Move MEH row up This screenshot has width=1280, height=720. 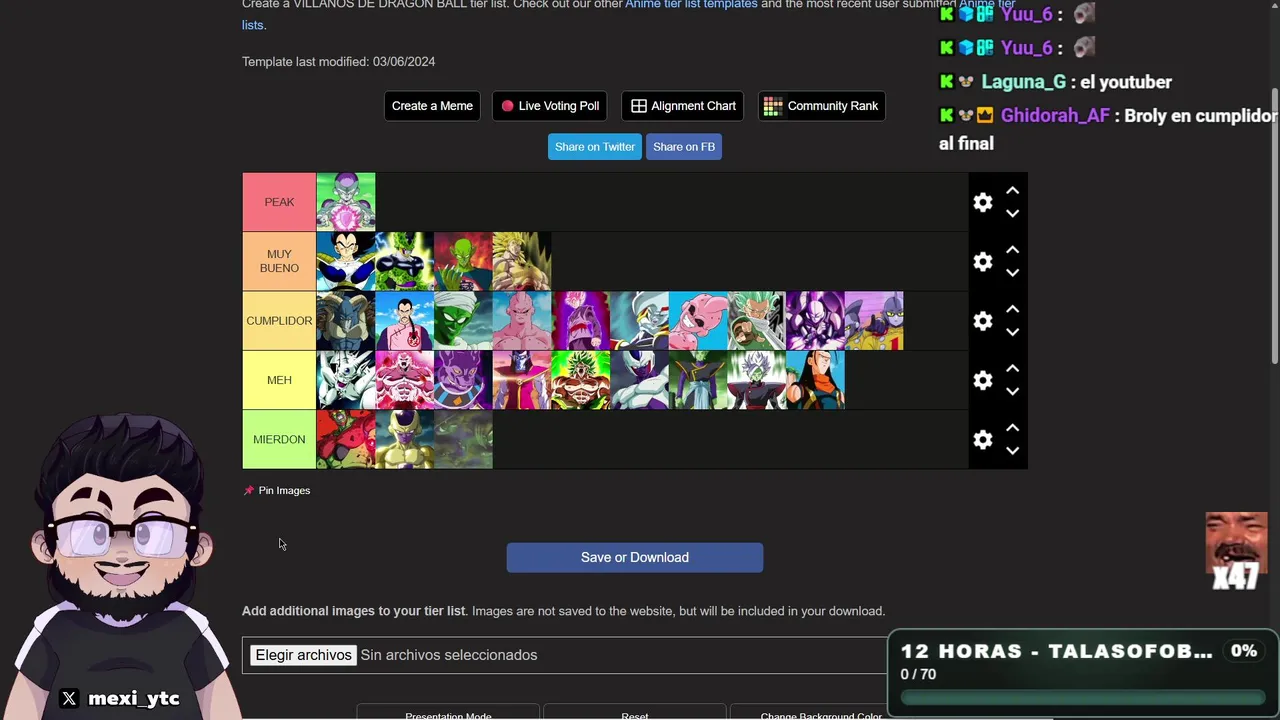(1012, 368)
